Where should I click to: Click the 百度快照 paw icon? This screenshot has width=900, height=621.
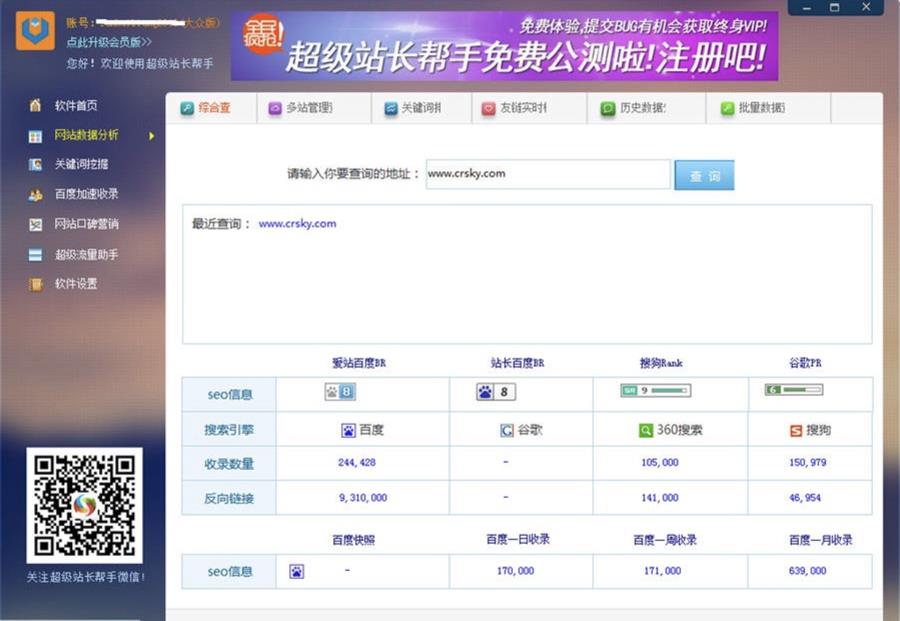pos(297,572)
